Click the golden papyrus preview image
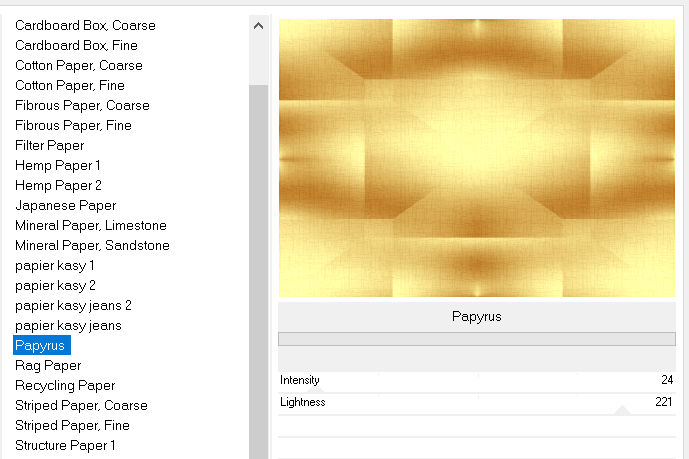Screen dimensions: 689x459 click(477, 158)
